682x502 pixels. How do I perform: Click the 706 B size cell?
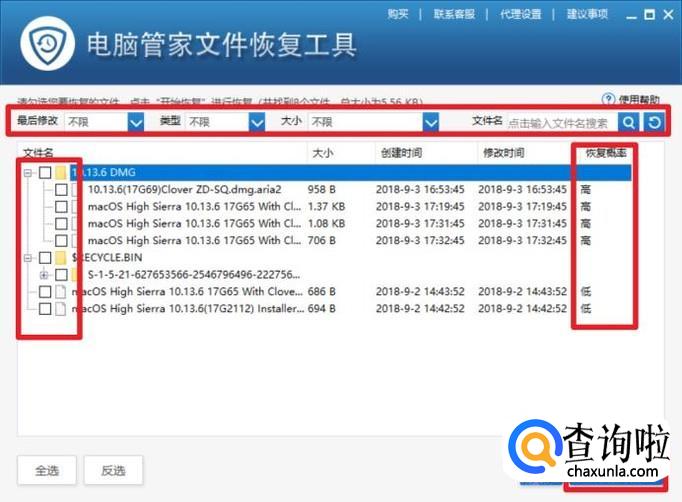321,241
